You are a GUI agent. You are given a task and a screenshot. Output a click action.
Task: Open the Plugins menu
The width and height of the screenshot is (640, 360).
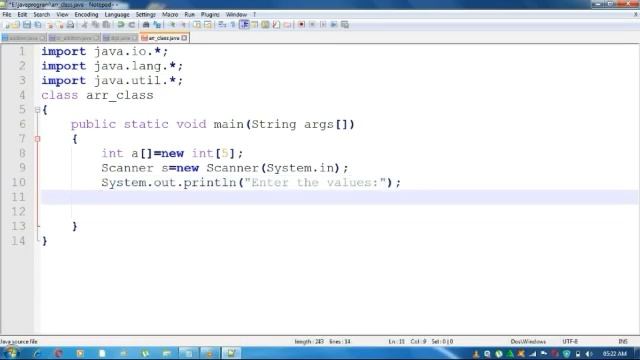(x=210, y=14)
